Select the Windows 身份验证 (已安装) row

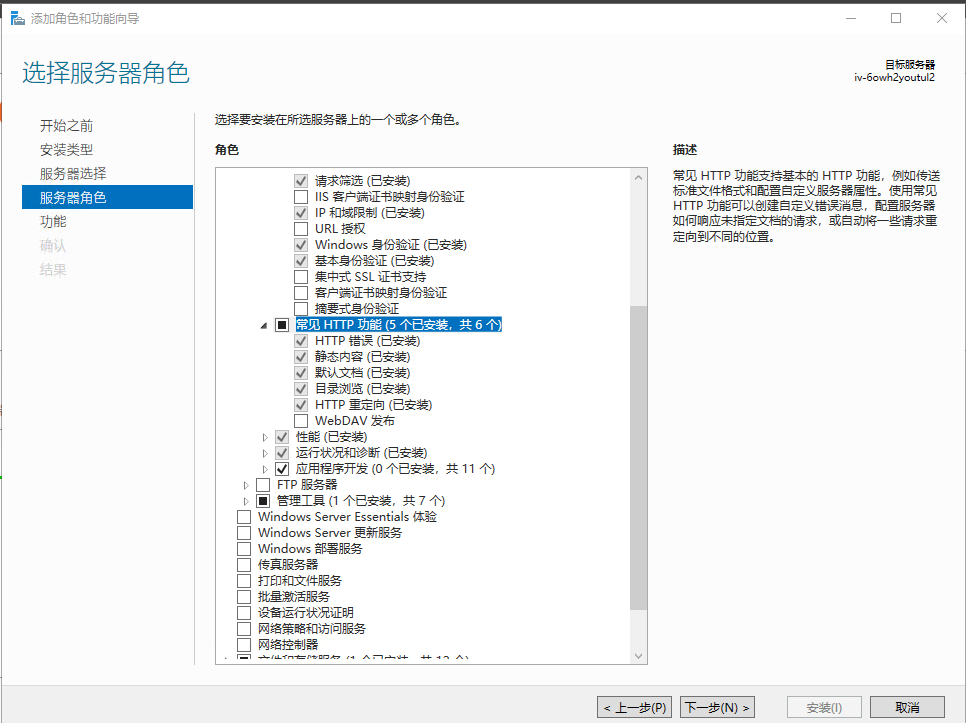[391, 245]
